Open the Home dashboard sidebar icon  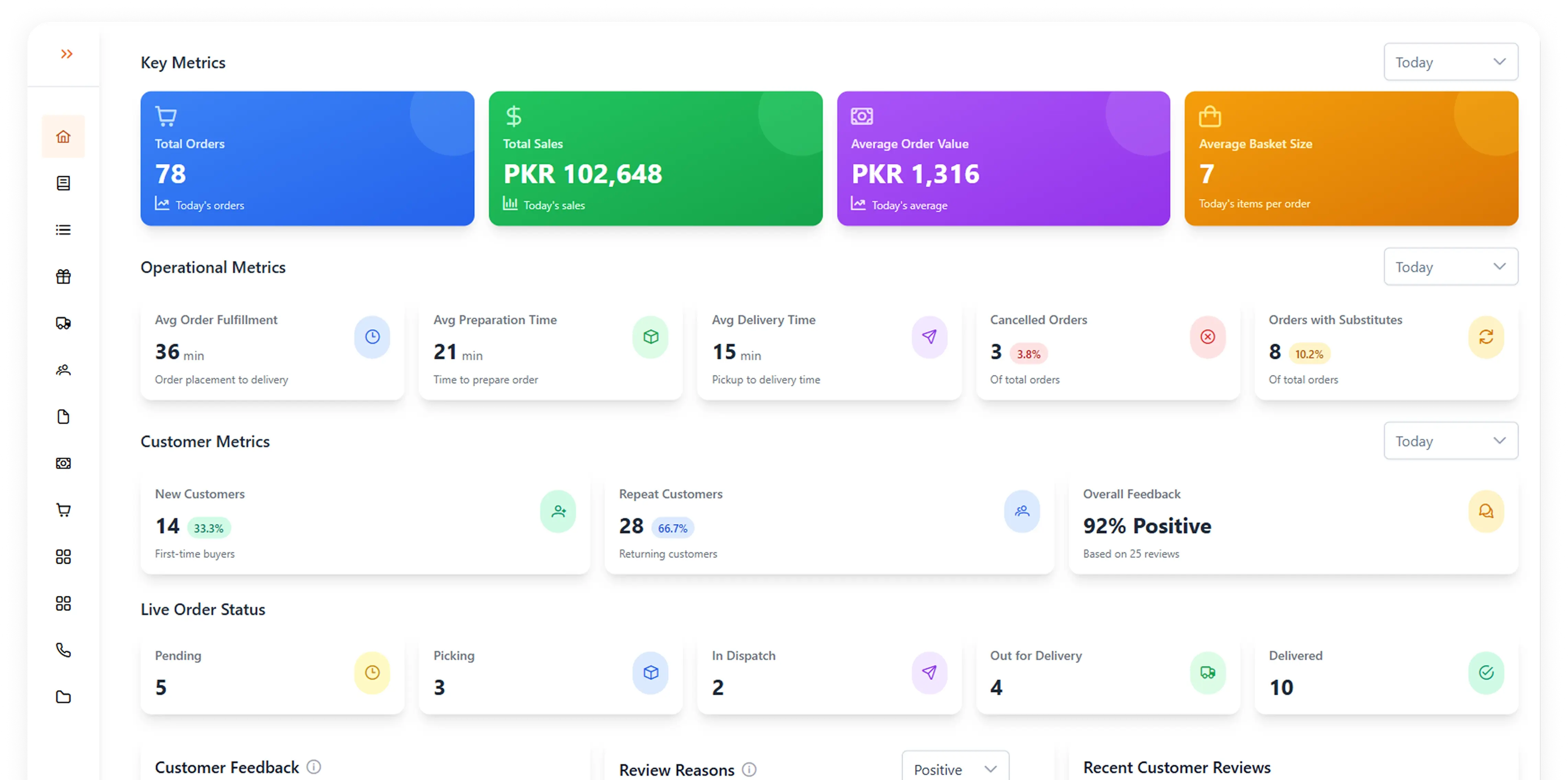tap(63, 136)
